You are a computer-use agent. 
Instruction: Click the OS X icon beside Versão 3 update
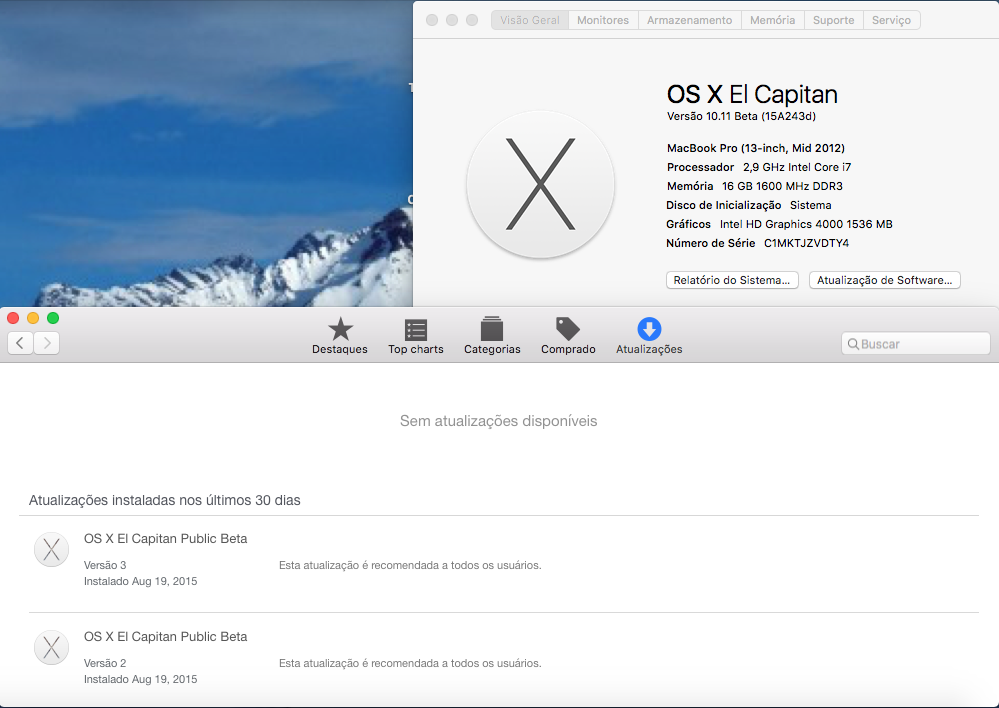click(52, 549)
